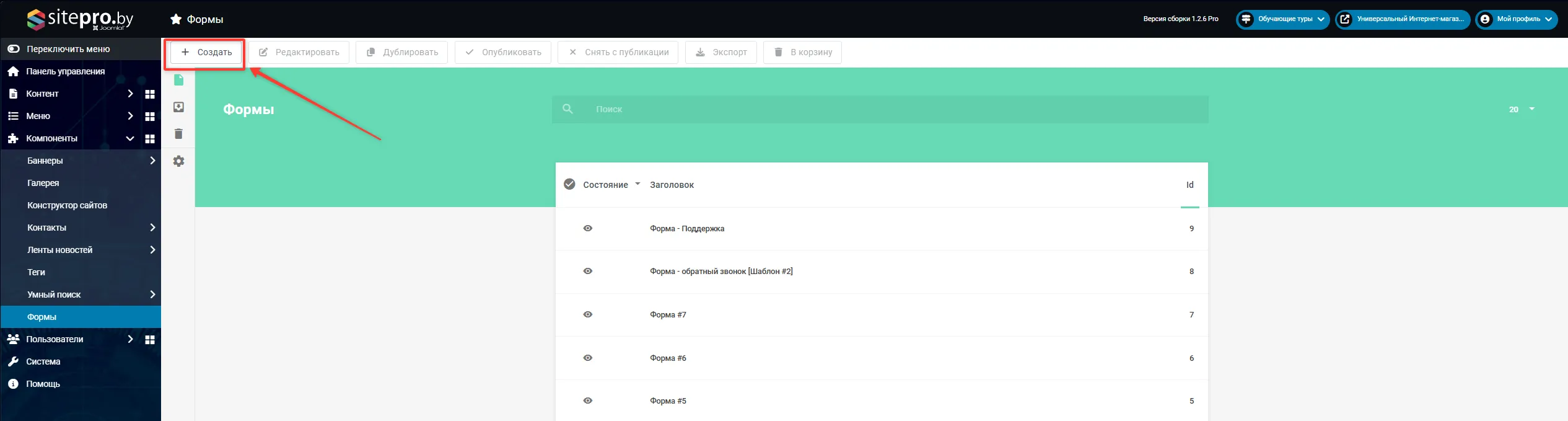Open the trash icon in side strip
1568x421 pixels.
[178, 134]
